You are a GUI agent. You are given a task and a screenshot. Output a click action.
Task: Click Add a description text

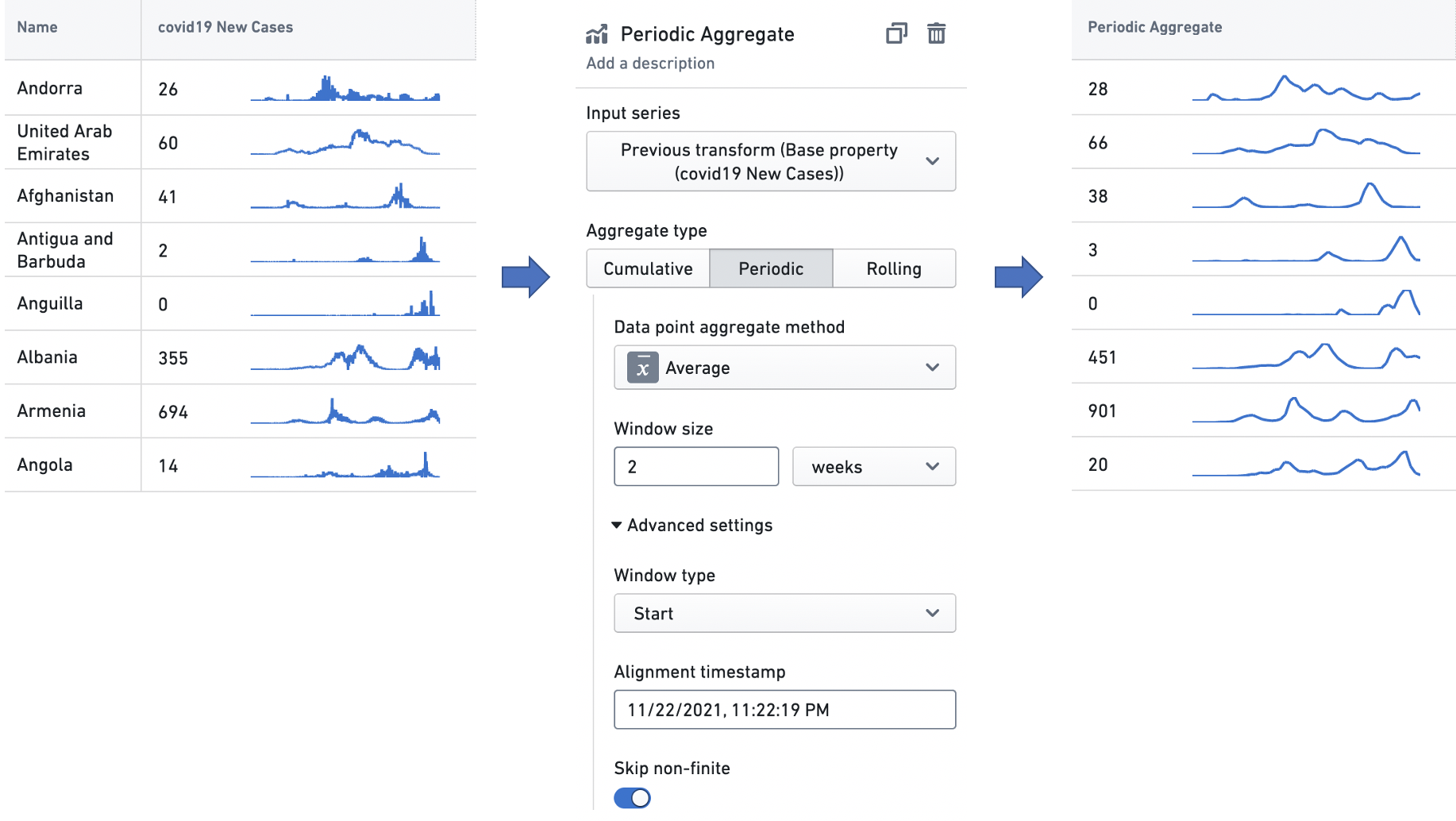click(x=650, y=64)
